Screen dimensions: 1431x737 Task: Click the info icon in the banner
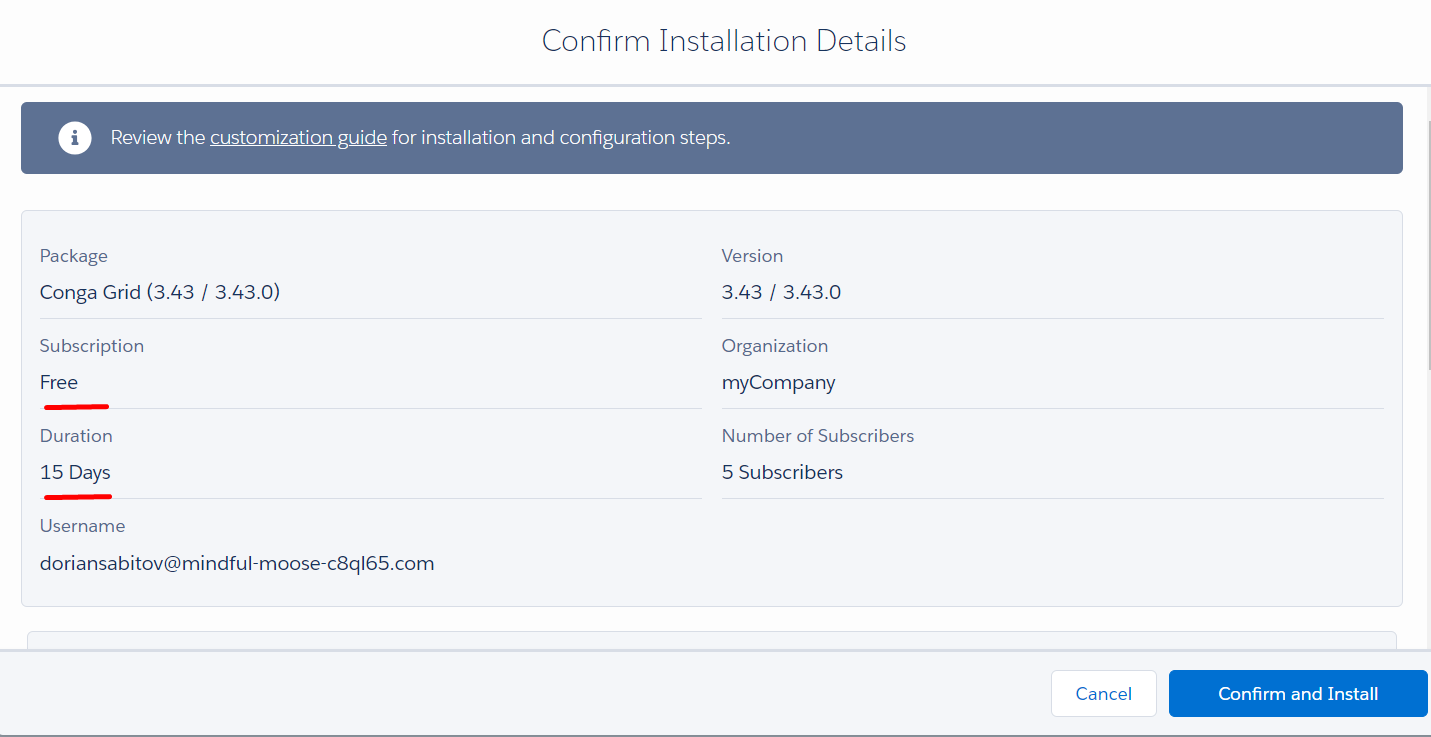coord(75,138)
